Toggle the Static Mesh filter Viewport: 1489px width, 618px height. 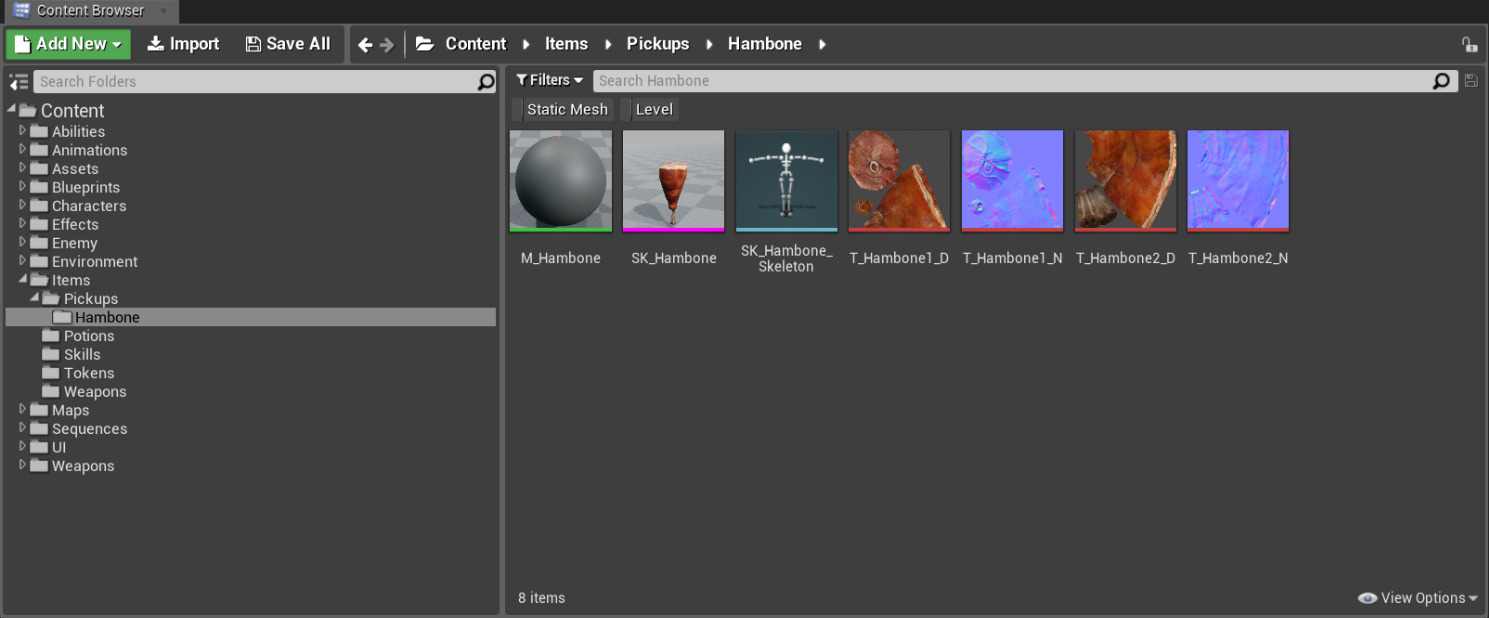566,110
